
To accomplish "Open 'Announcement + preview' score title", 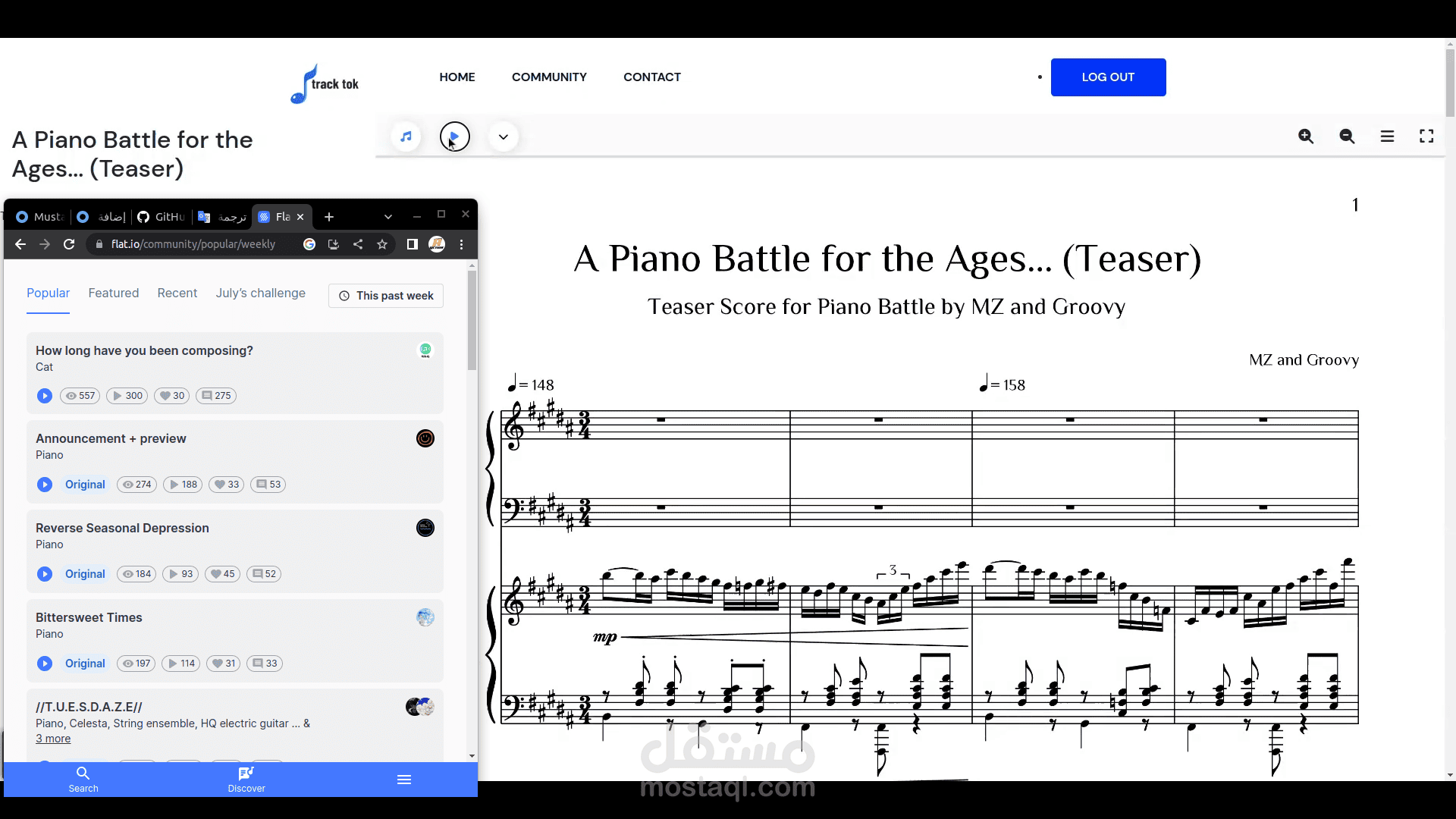I will (111, 438).
